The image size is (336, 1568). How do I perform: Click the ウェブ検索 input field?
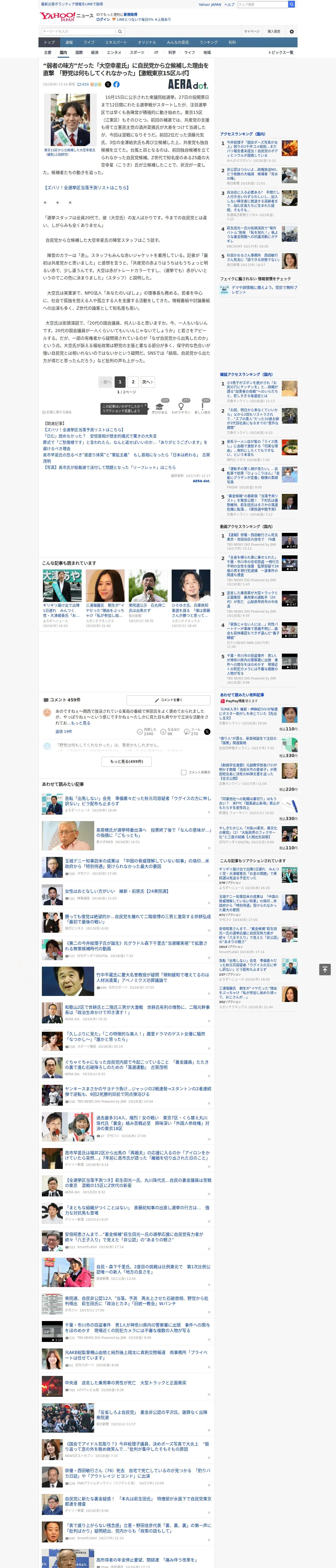click(262, 4)
